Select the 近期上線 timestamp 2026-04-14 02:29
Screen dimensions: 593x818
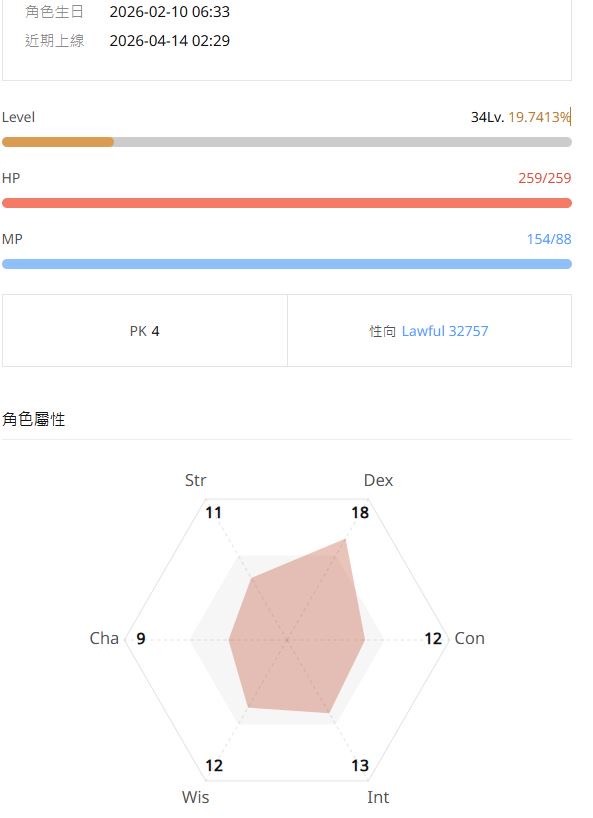click(x=170, y=41)
